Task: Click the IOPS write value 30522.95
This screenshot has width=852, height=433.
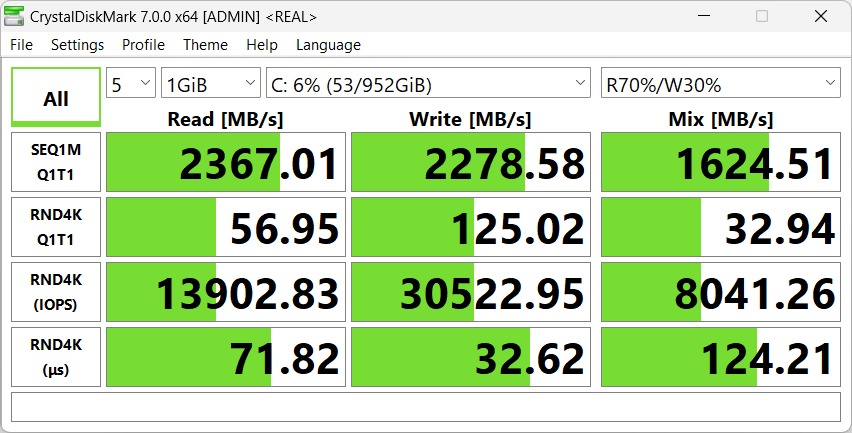Action: click(471, 292)
